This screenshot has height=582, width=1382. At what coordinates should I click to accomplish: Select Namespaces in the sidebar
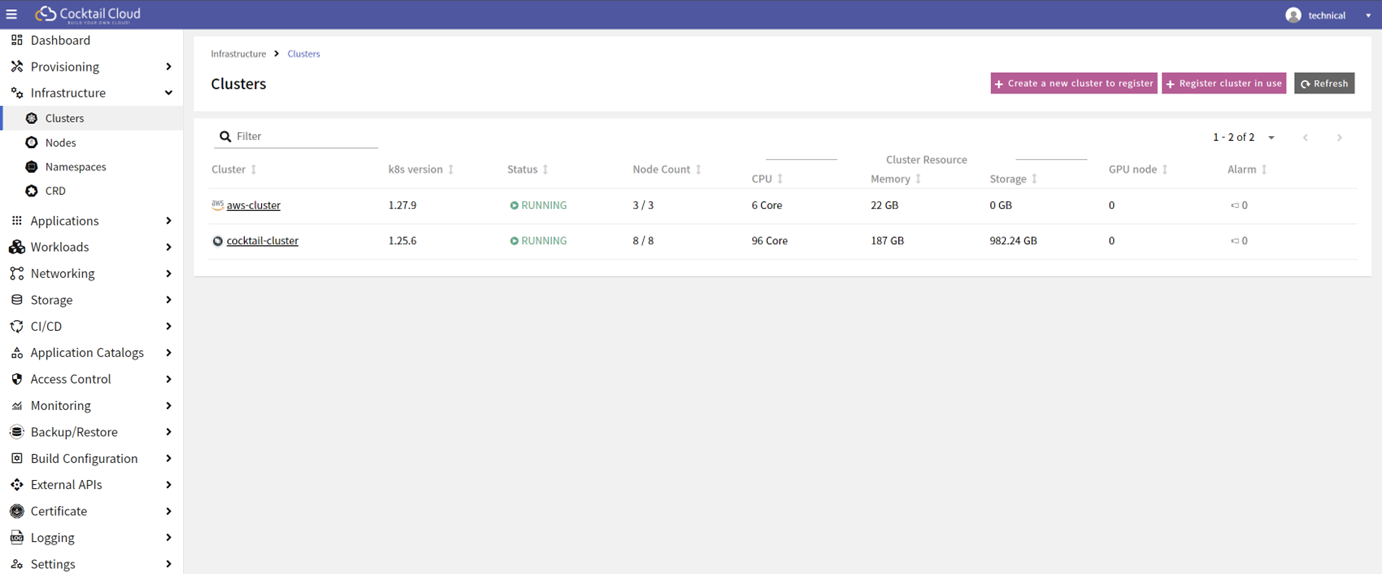tap(75, 167)
